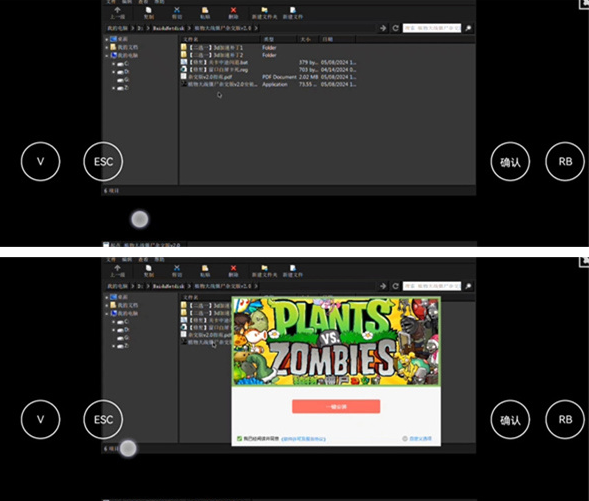Open the blue license agreement link in installer
This screenshot has width=589, height=501.
304,439
